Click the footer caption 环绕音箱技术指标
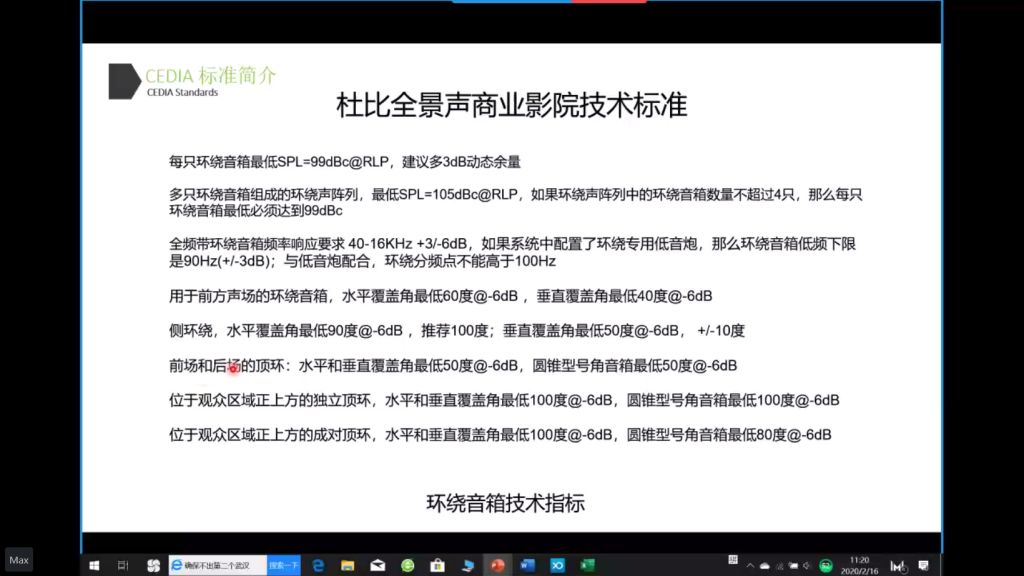This screenshot has height=576, width=1024. (505, 504)
